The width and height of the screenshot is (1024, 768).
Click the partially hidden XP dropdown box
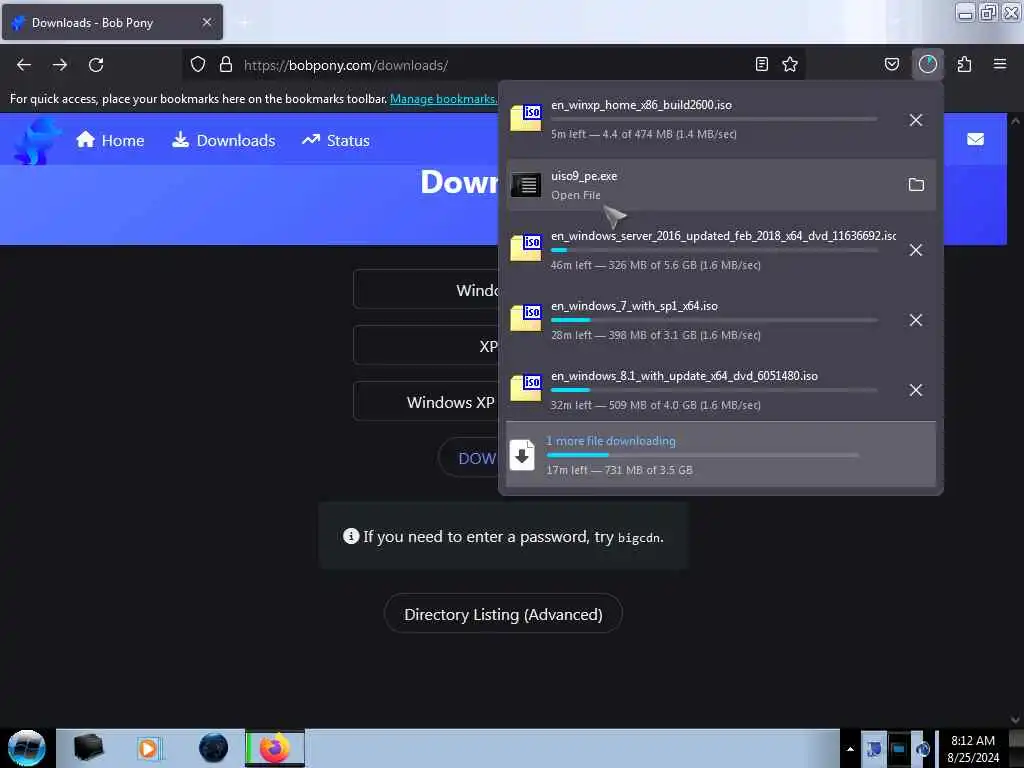click(x=426, y=345)
